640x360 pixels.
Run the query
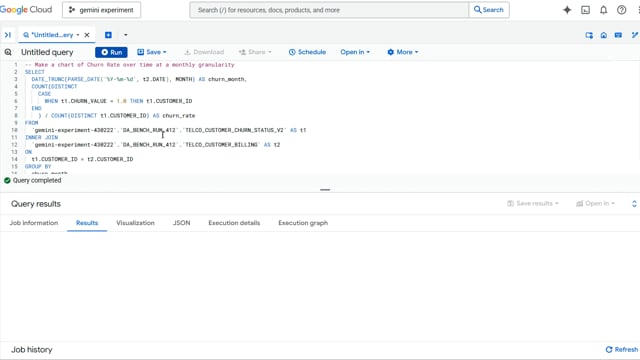pos(111,52)
